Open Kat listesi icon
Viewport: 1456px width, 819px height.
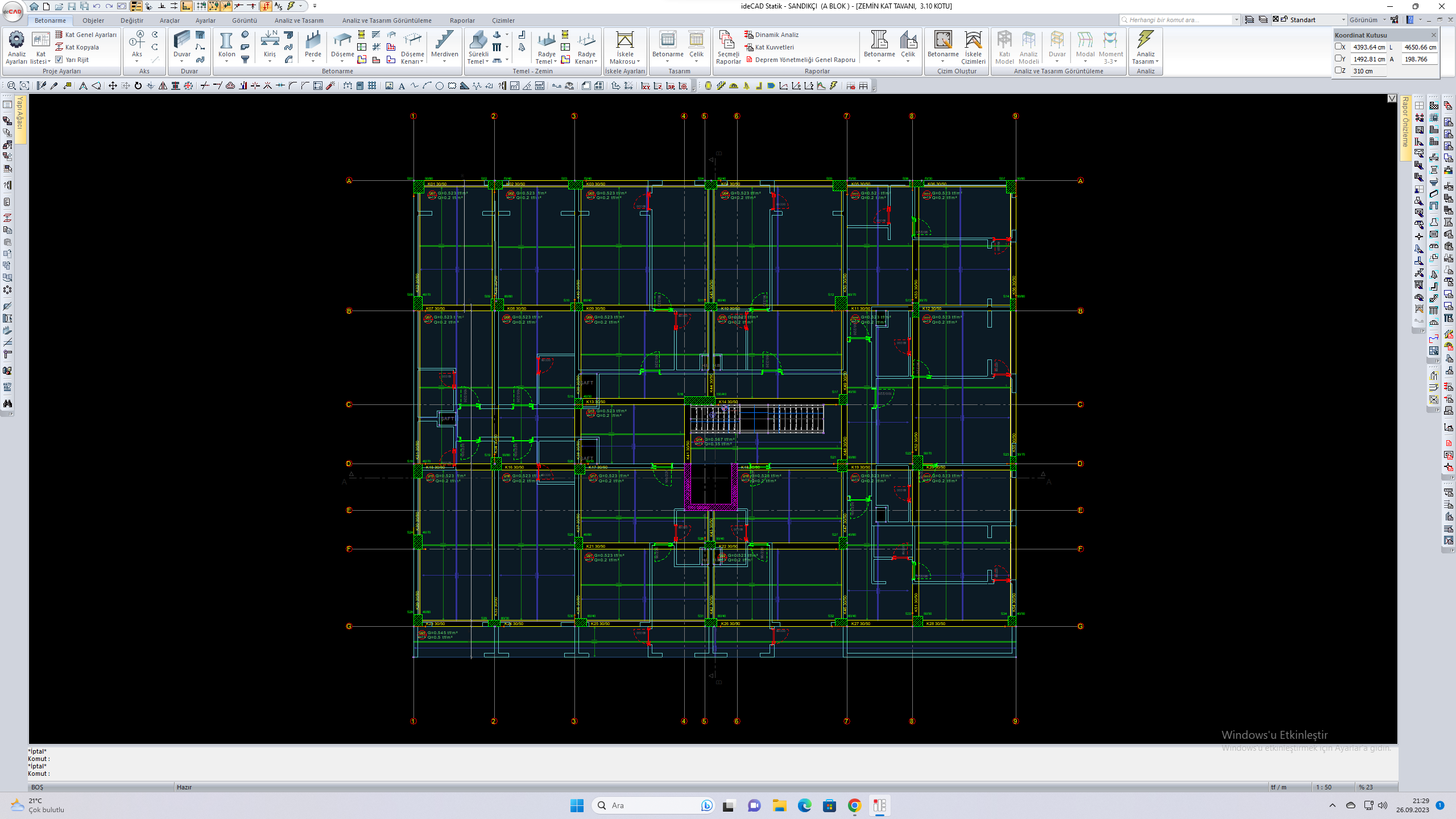pyautogui.click(x=40, y=48)
